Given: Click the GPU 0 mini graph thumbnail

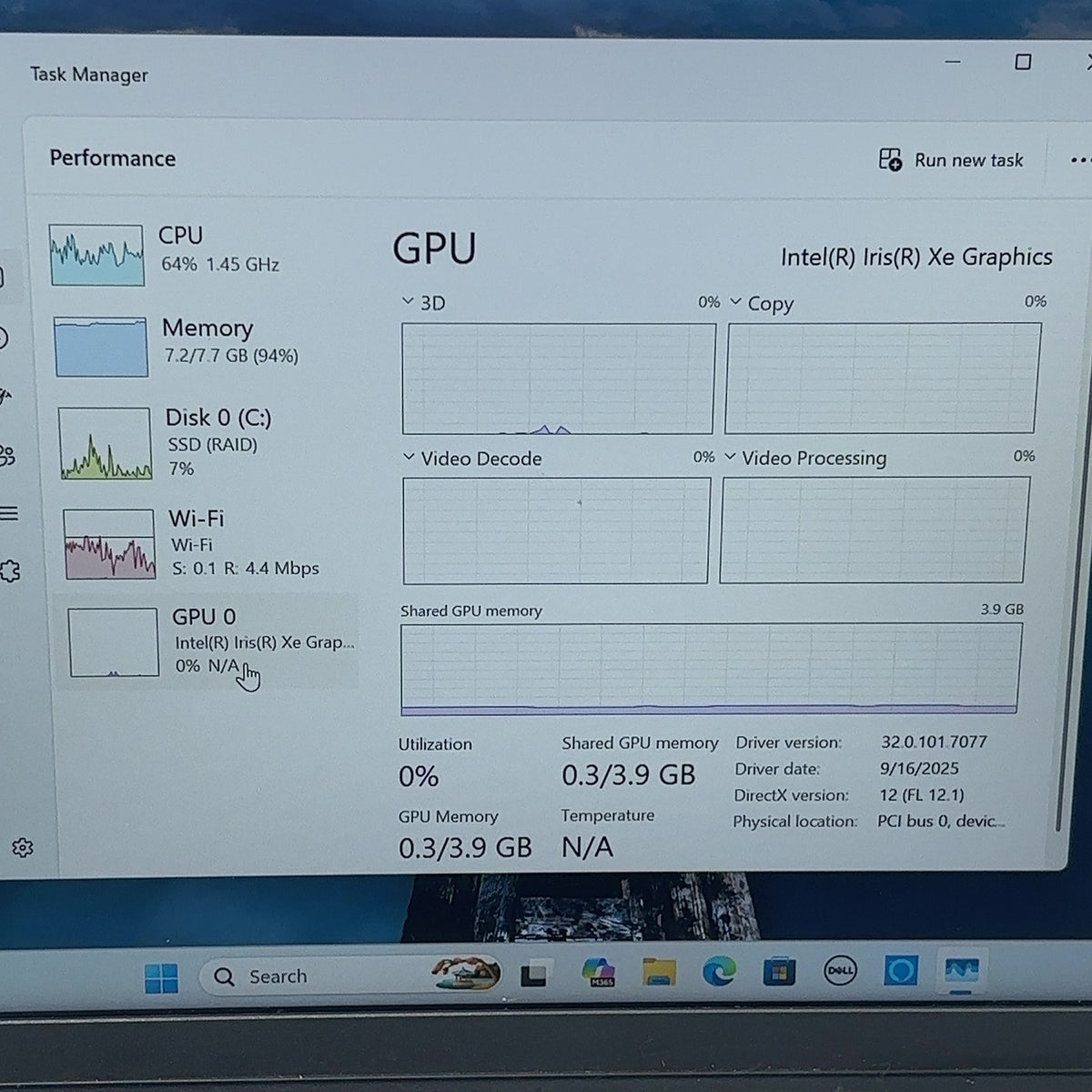Looking at the screenshot, I should point(114,642).
